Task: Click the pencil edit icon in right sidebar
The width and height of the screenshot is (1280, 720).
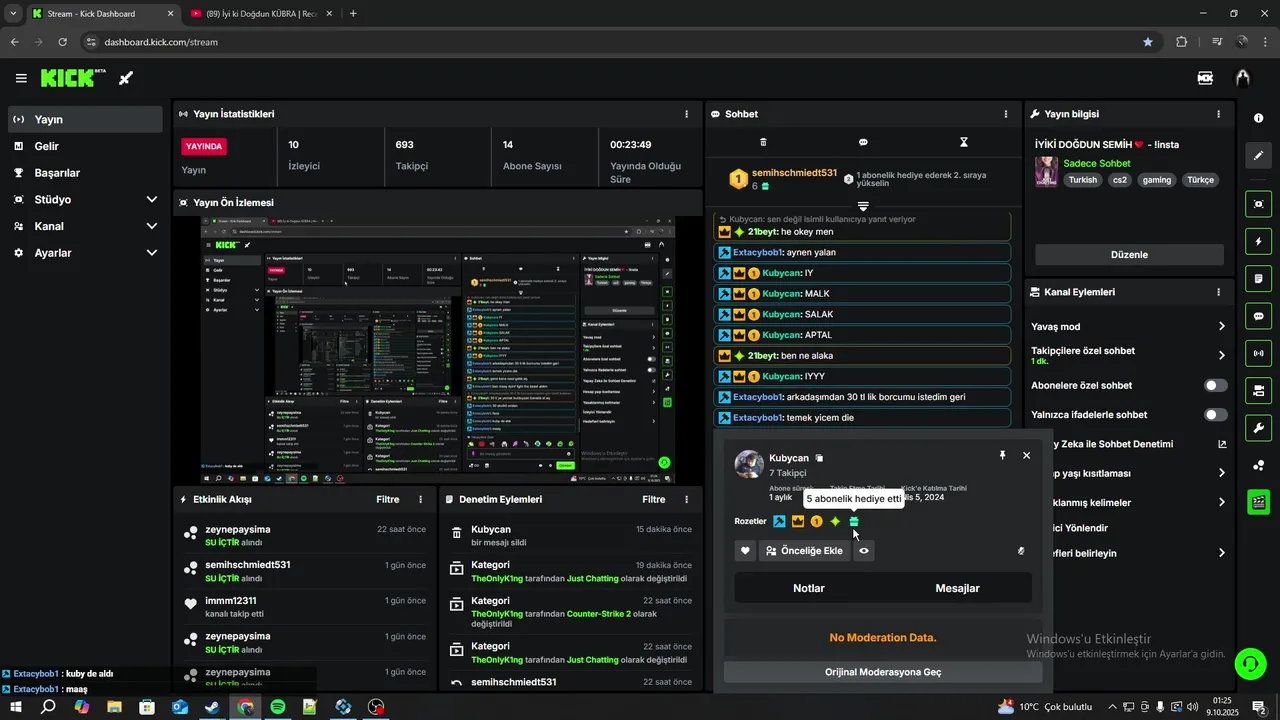Action: coord(1258,155)
